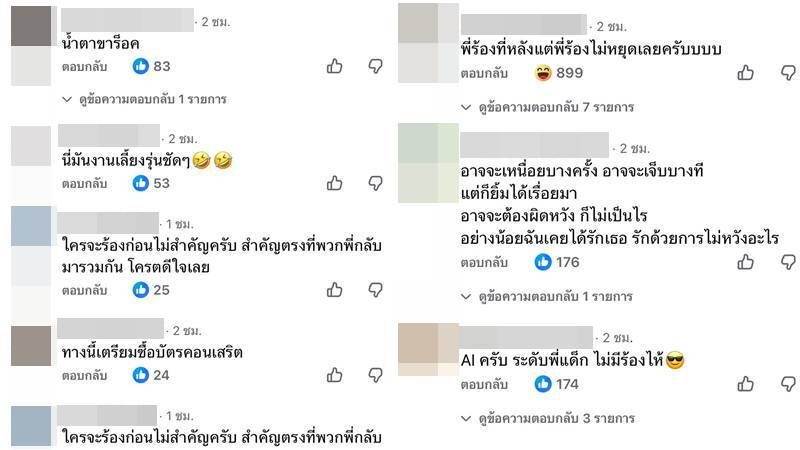Click the laughing emoji reaction showing 899
800x450 pixels.
pos(559,73)
